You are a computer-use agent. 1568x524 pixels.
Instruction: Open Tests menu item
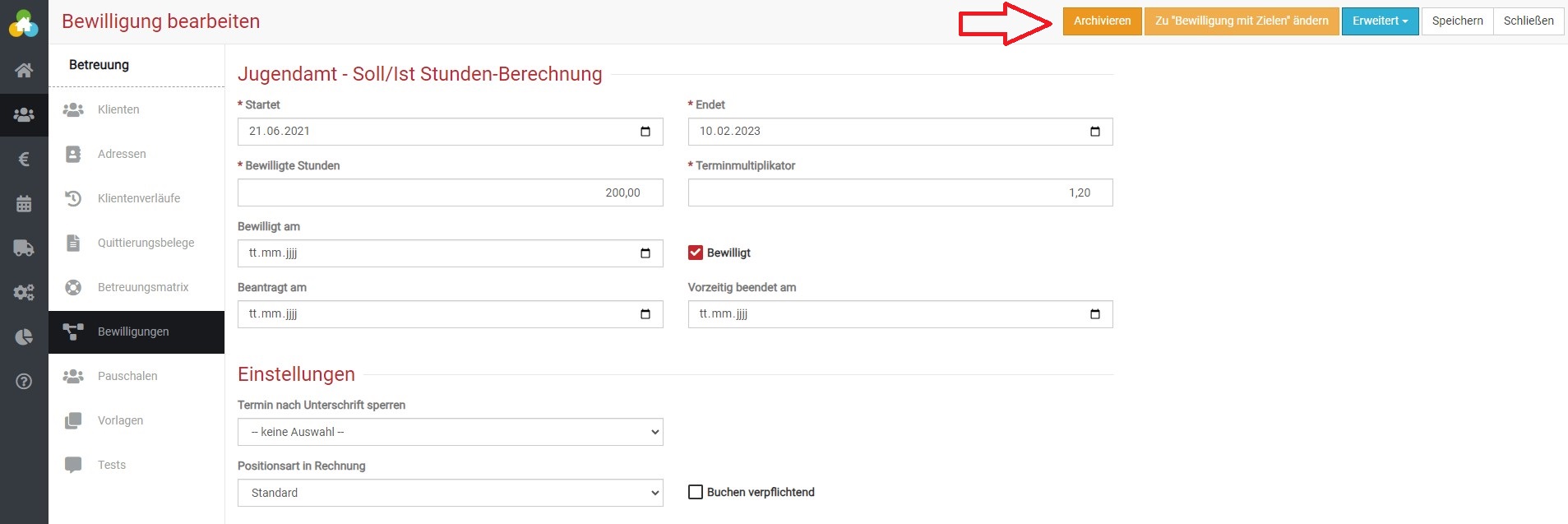click(x=136, y=465)
